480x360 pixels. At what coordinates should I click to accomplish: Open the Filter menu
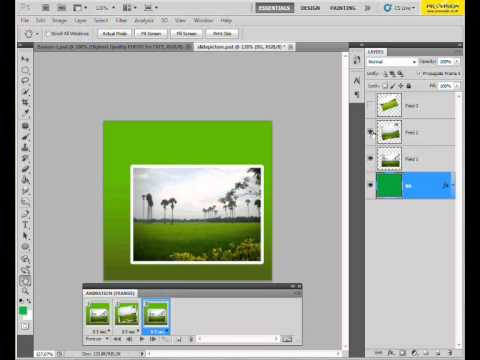121,21
